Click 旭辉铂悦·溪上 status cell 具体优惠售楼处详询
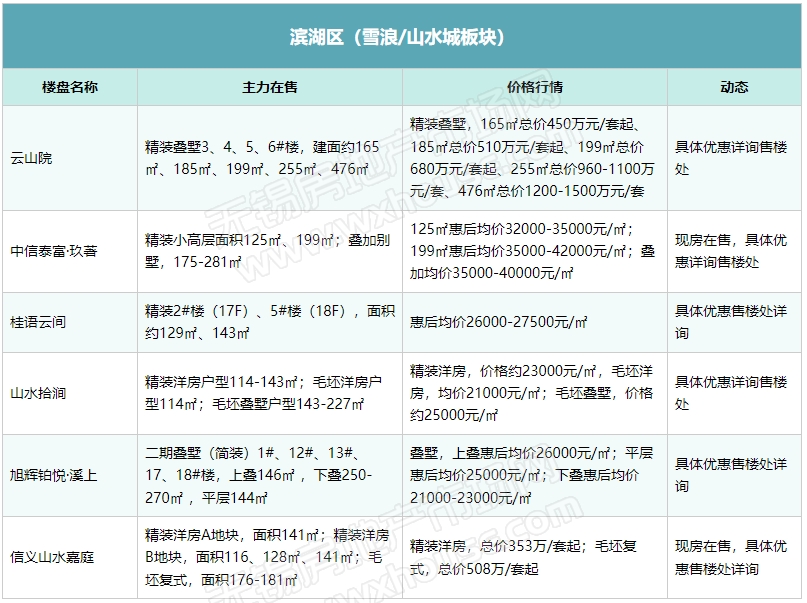The width and height of the screenshot is (807, 603). pyautogui.click(x=735, y=475)
